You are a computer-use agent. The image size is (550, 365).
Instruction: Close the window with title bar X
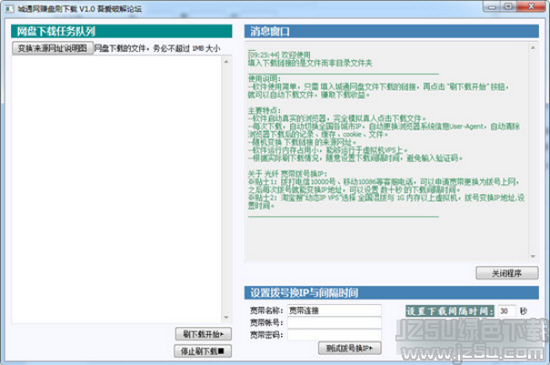pyautogui.click(x=531, y=7)
